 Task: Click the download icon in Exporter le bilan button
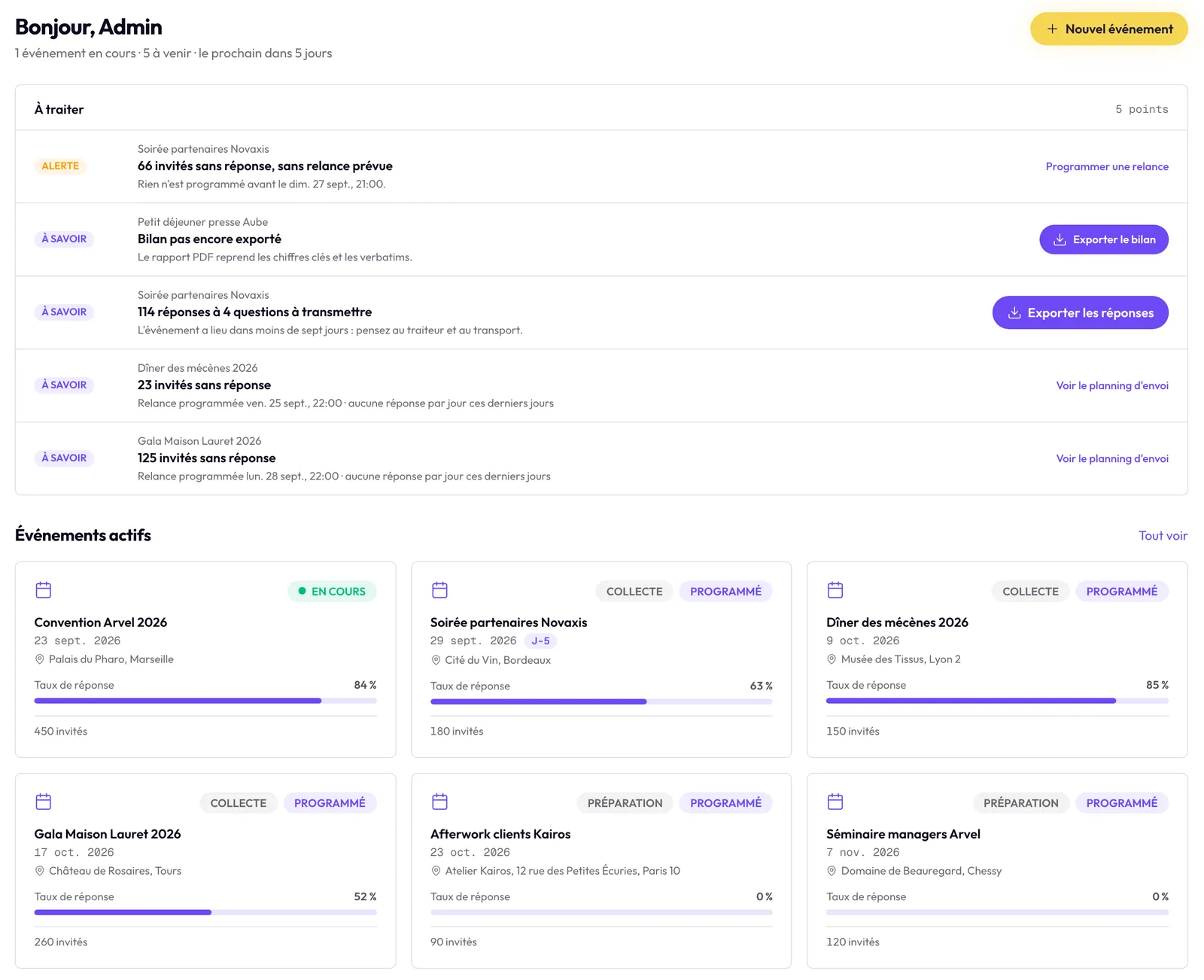tap(1060, 239)
